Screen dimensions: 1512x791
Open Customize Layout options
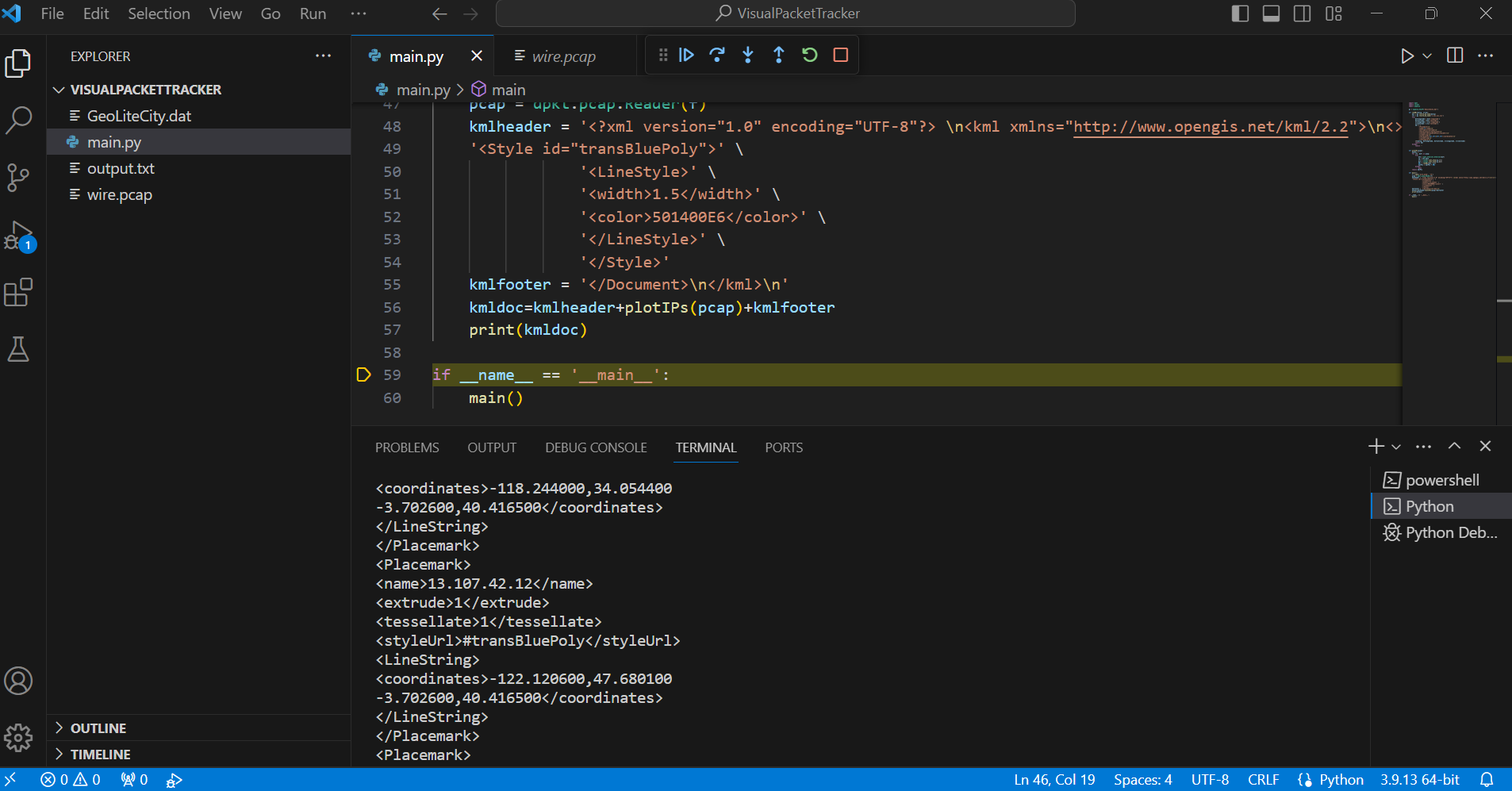pyautogui.click(x=1334, y=13)
